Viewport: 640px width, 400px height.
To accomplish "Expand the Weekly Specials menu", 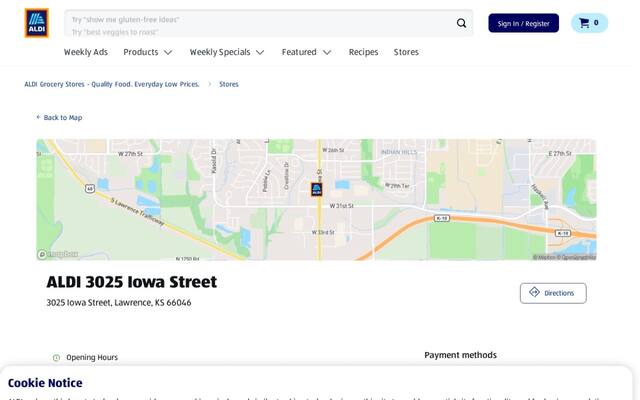I will [227, 52].
